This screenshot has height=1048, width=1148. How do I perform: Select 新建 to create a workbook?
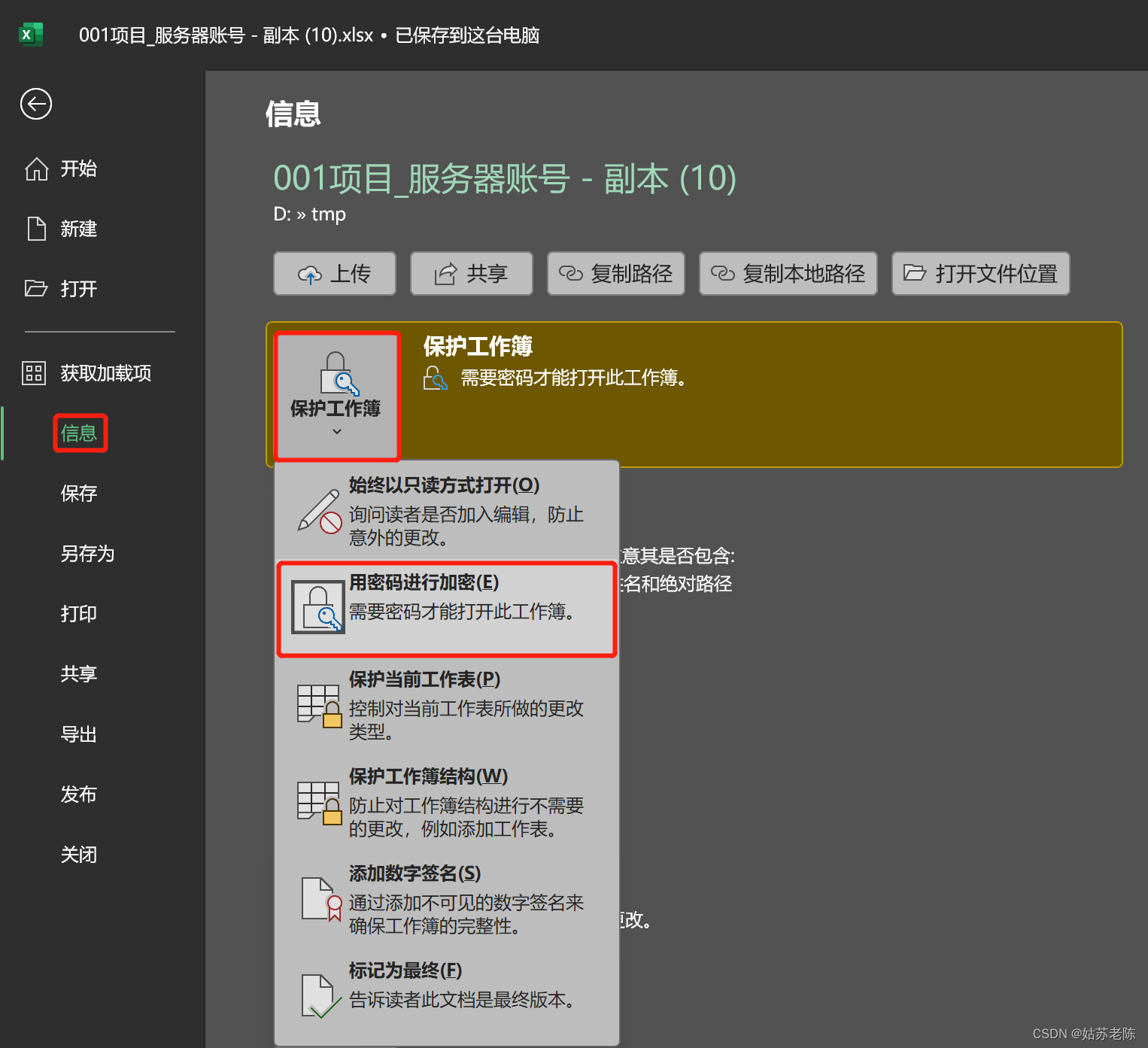[x=78, y=229]
